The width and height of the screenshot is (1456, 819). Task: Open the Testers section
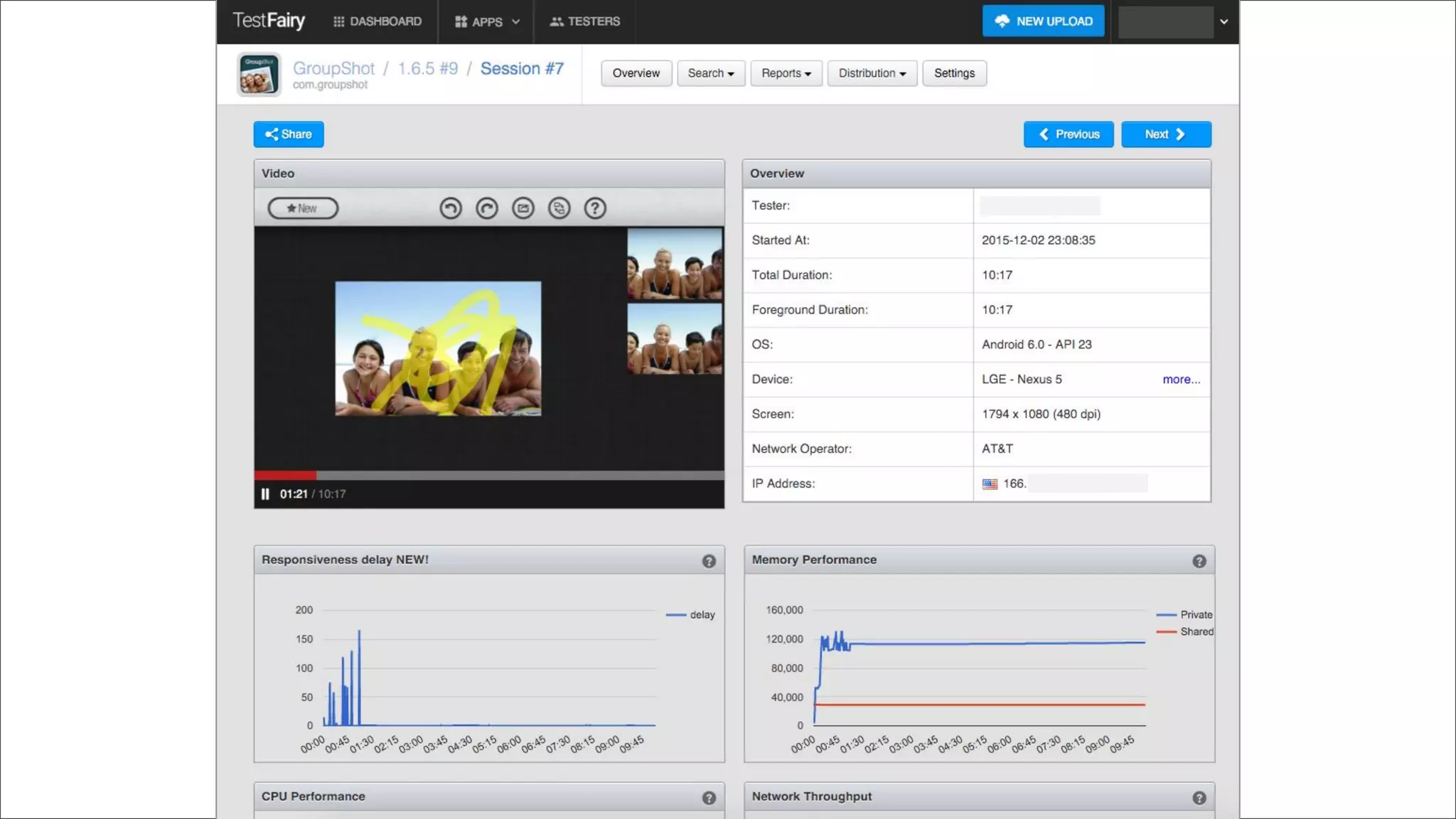[584, 22]
